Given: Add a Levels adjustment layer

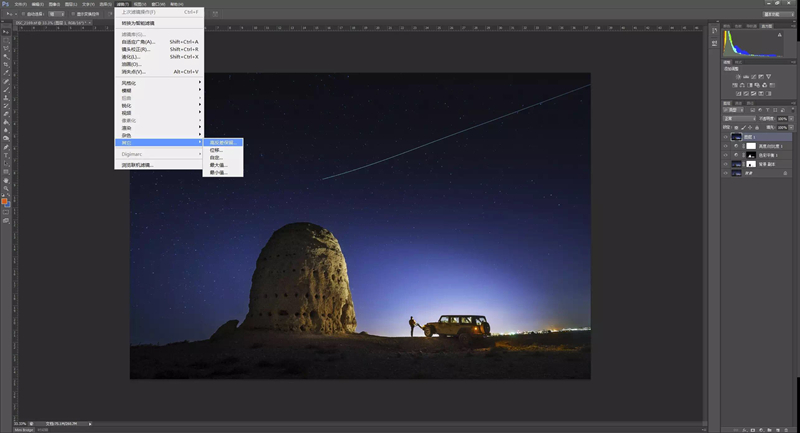Looking at the screenshot, I should [745, 77].
